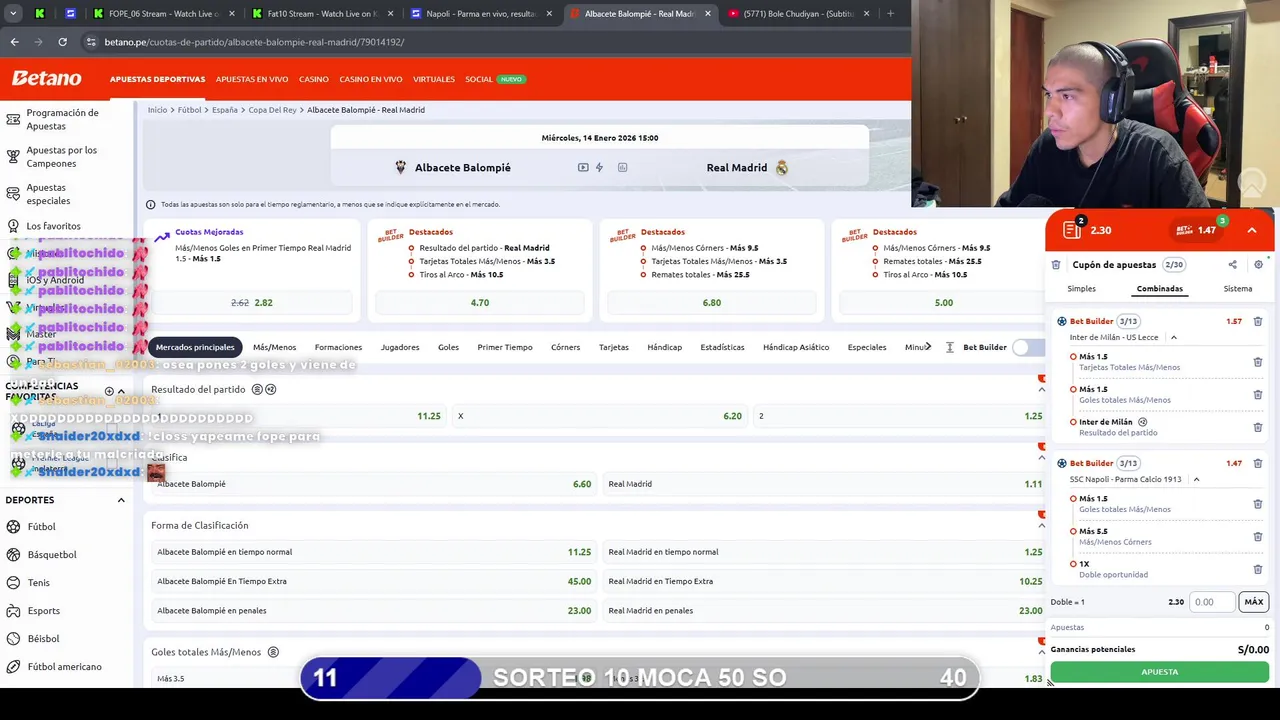This screenshot has width=1280, height=720.
Task: Open the statistics chart icon in match header
Action: [622, 168]
